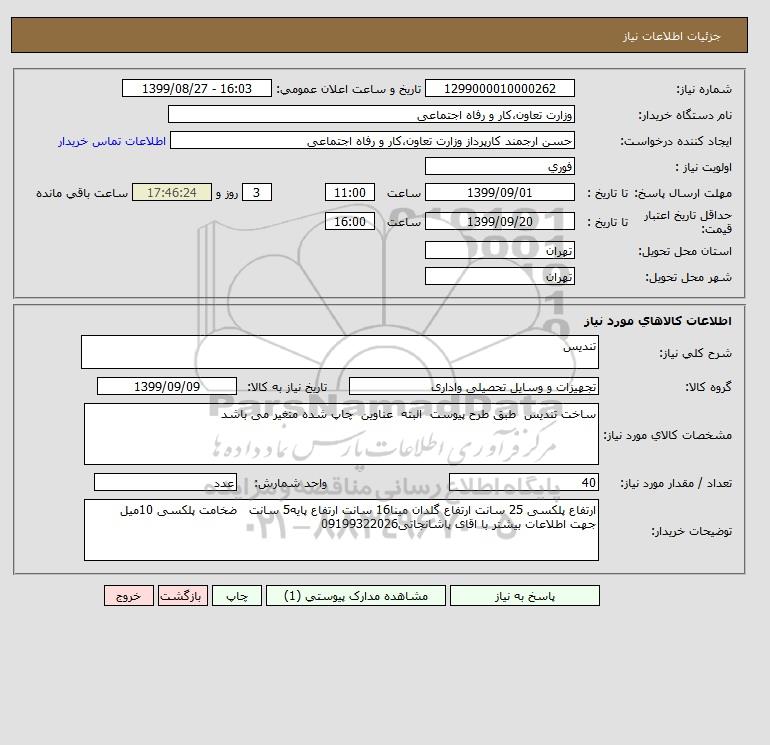The image size is (770, 745).
Task: Click response deadline date 1399/09/01
Action: pos(499,193)
